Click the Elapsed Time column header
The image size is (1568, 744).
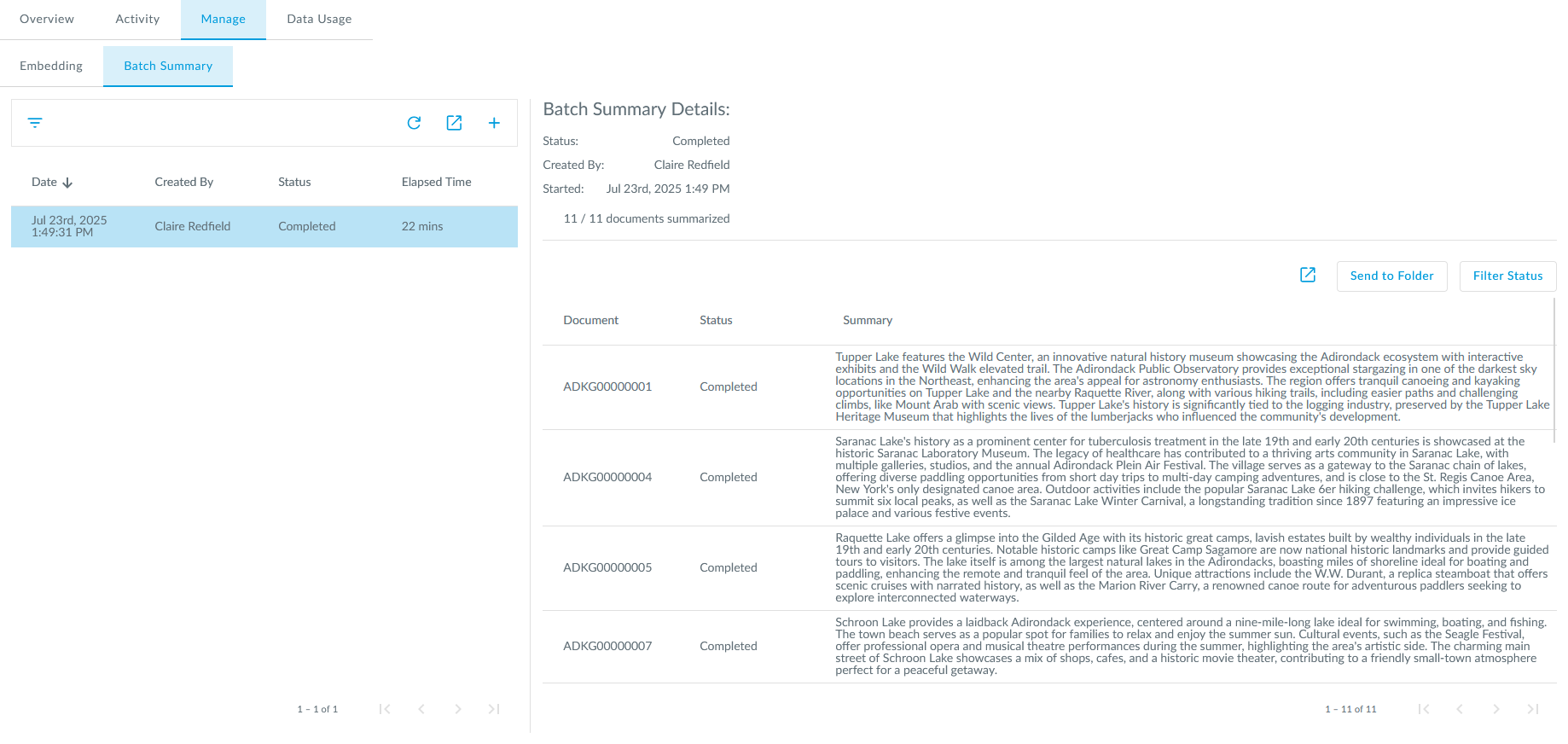click(x=436, y=183)
